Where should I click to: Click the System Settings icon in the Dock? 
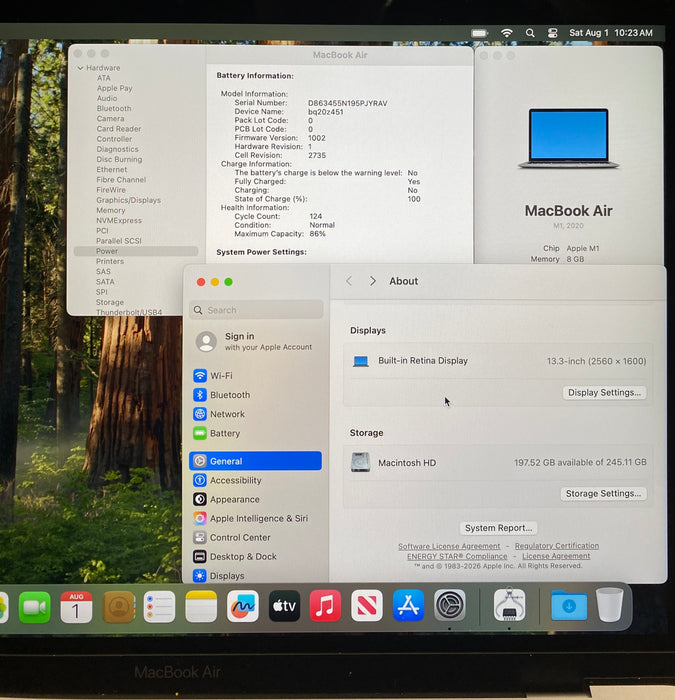[x=450, y=605]
